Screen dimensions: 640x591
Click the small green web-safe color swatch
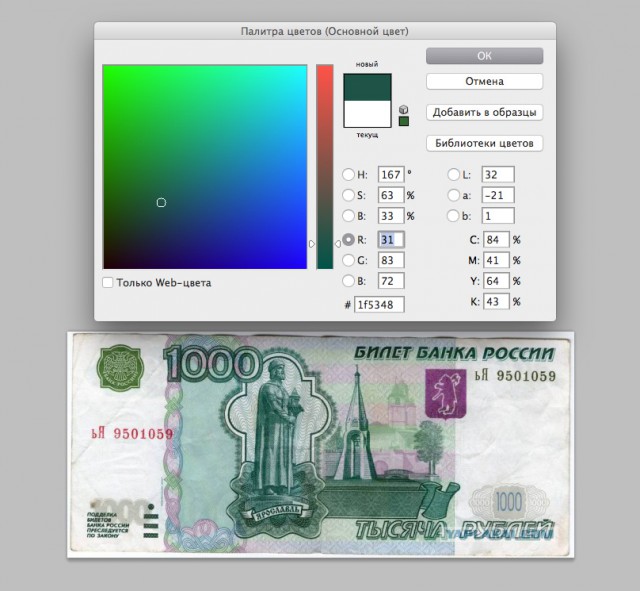point(404,121)
